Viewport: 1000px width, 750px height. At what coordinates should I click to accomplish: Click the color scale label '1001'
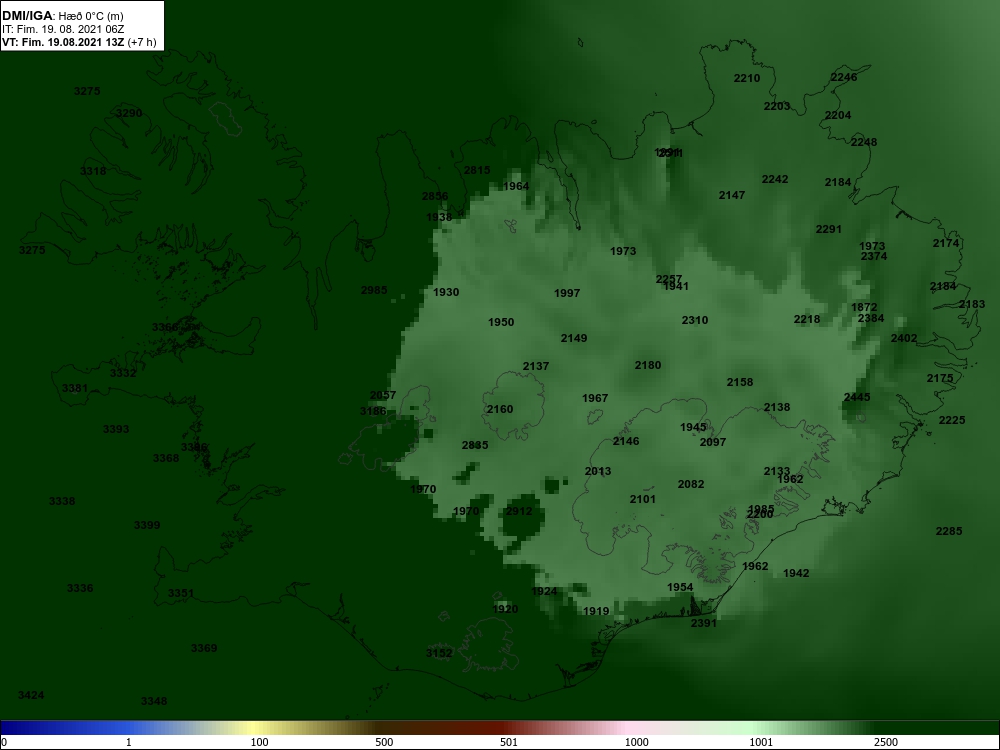(761, 742)
